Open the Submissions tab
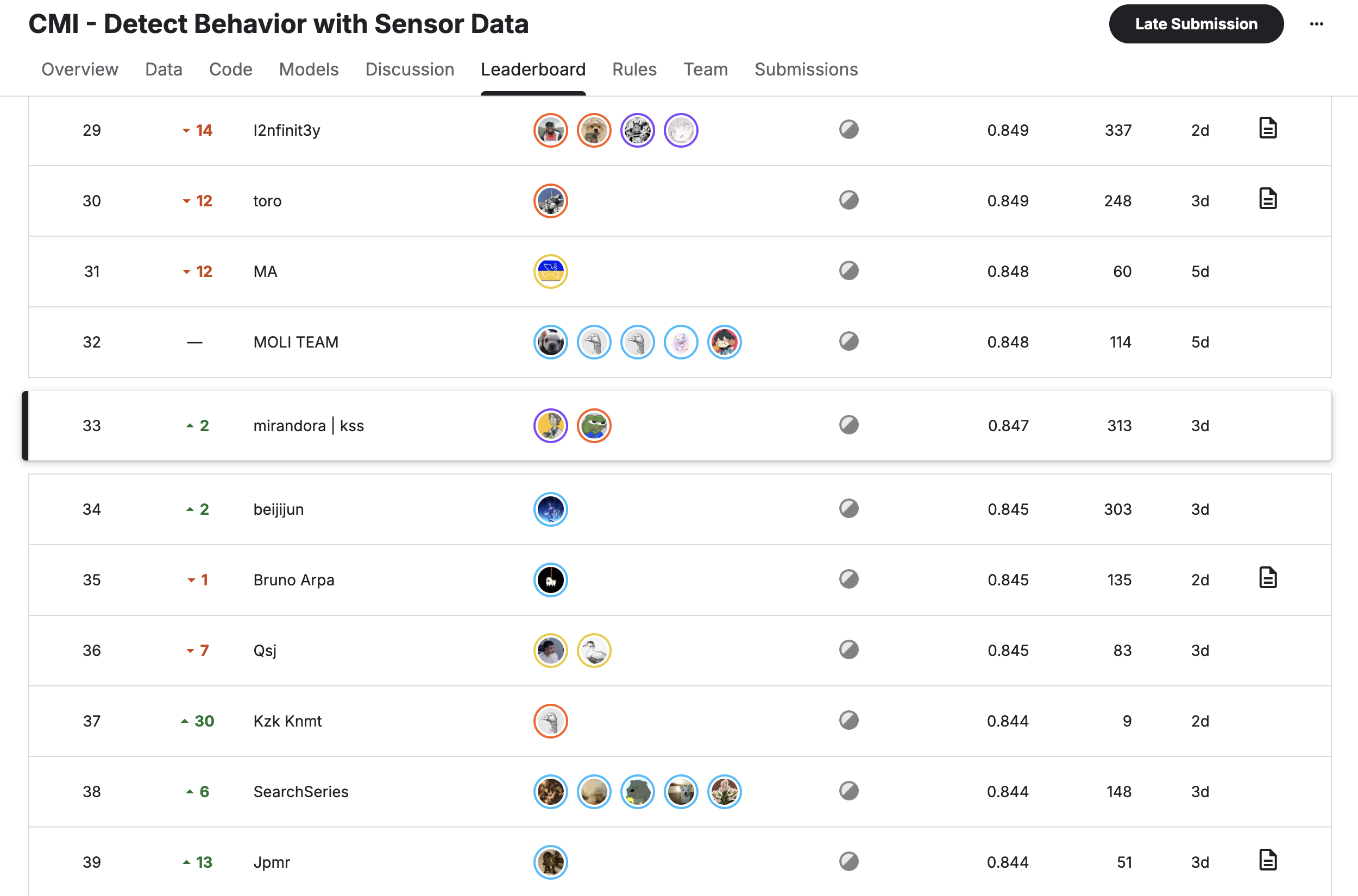 point(806,70)
